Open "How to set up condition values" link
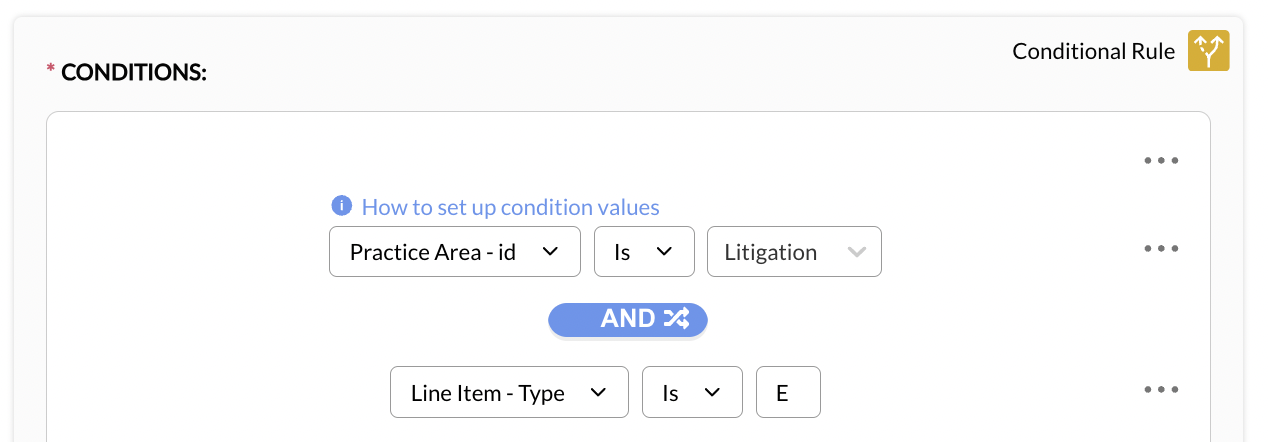The width and height of the screenshot is (1268, 442). pyautogui.click(x=510, y=207)
